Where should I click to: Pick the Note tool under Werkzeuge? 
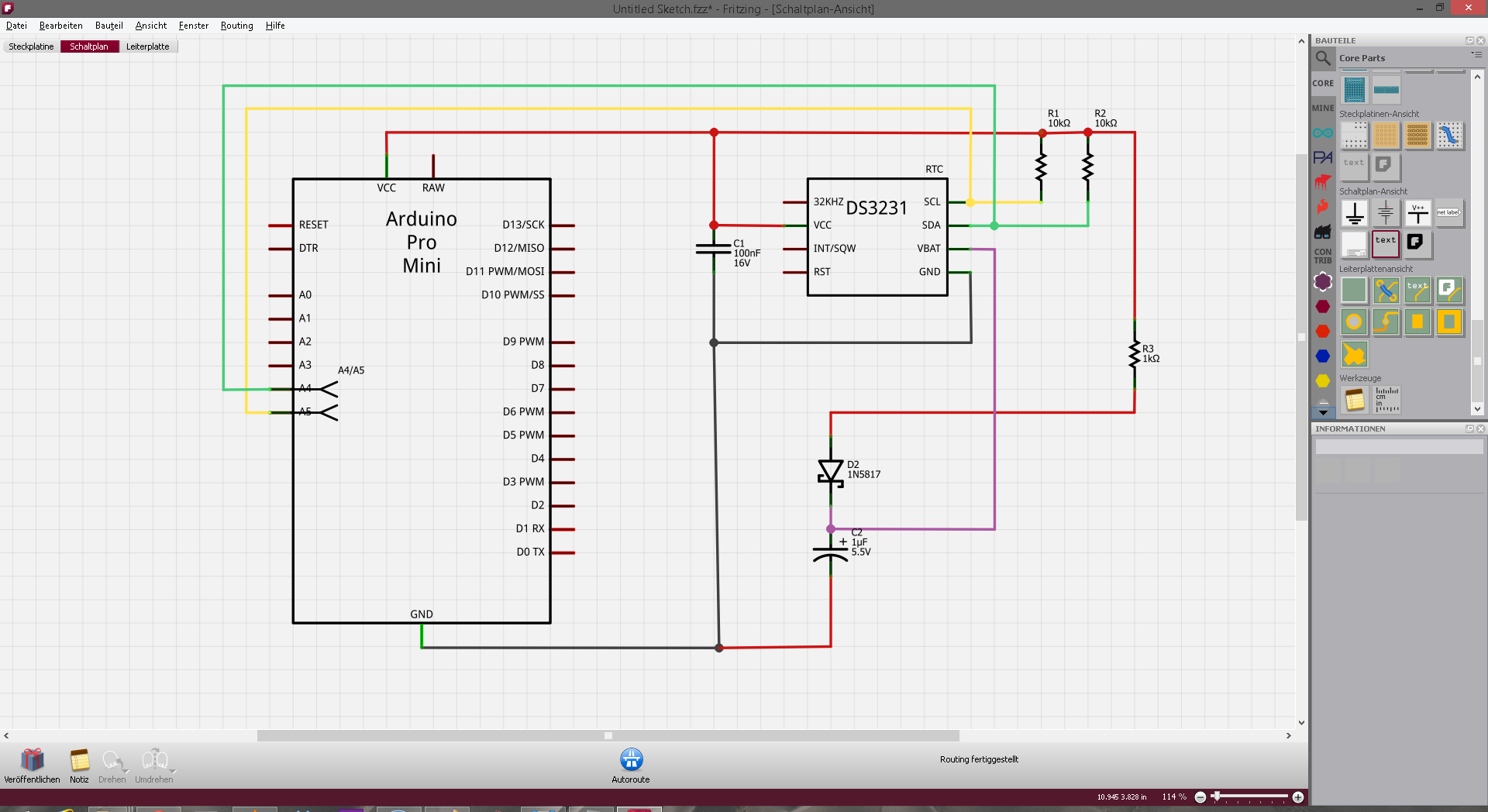pos(1355,400)
